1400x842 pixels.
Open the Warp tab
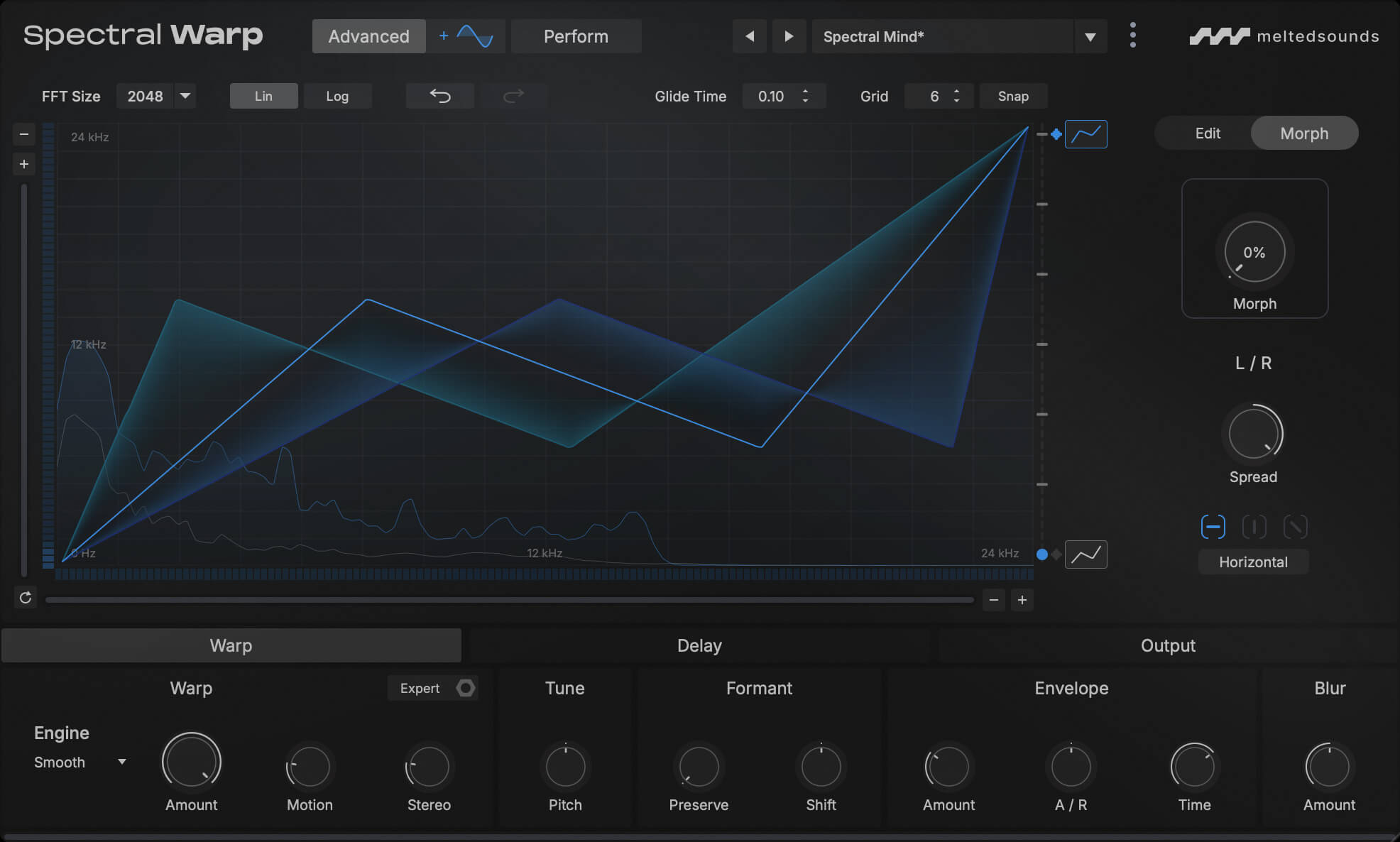click(x=231, y=645)
